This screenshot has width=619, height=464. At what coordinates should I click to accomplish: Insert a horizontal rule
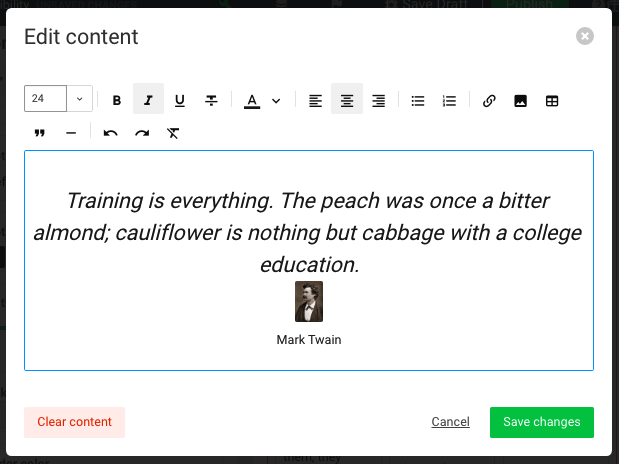pos(71,133)
